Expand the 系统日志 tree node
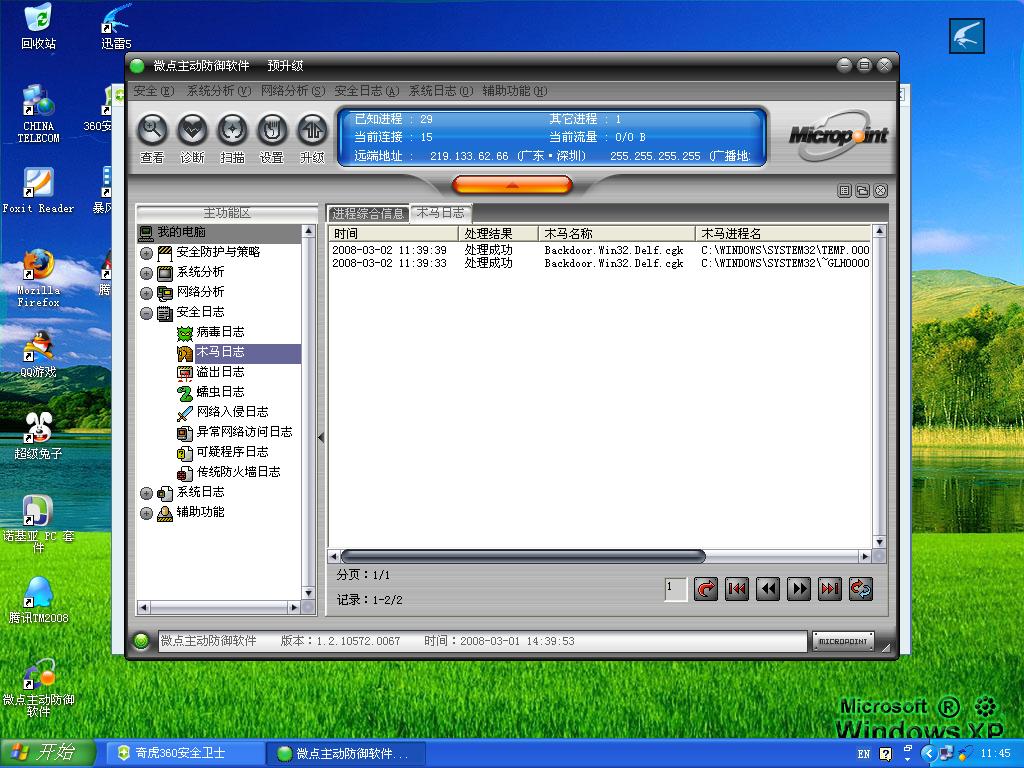 [x=146, y=494]
